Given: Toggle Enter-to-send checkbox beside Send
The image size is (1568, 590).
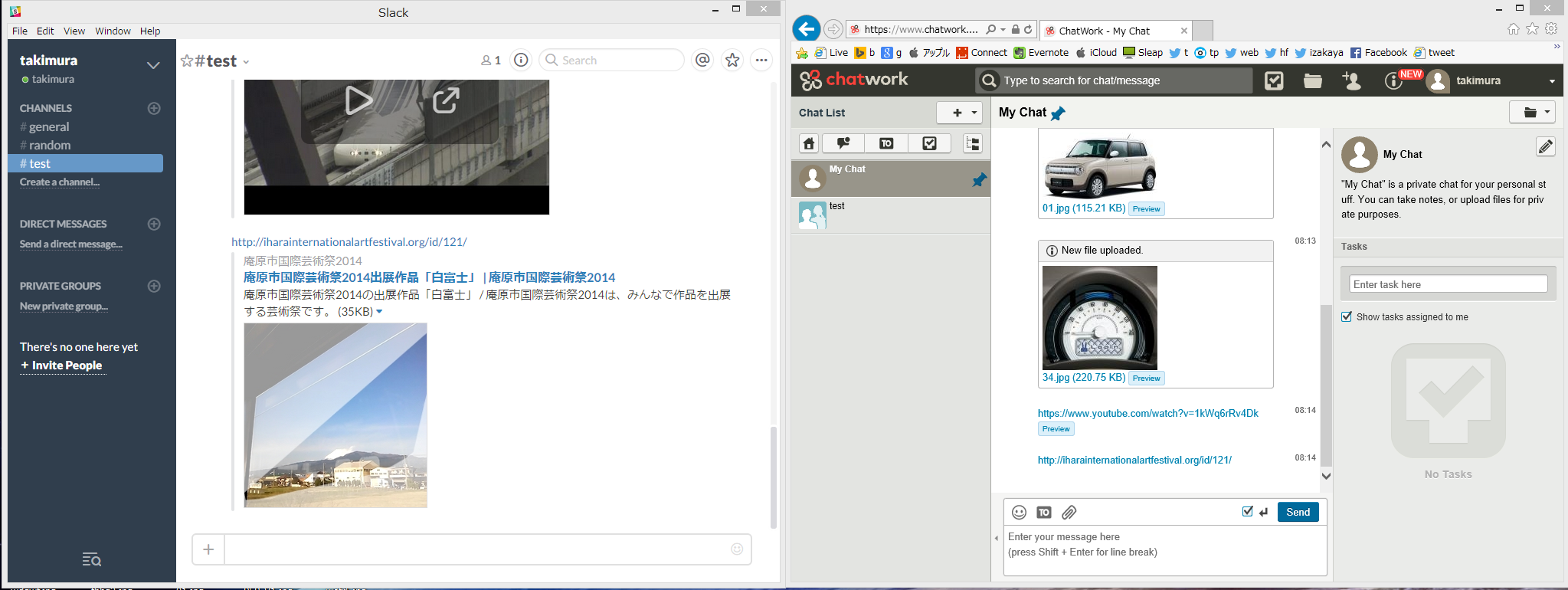Looking at the screenshot, I should click(x=1248, y=511).
